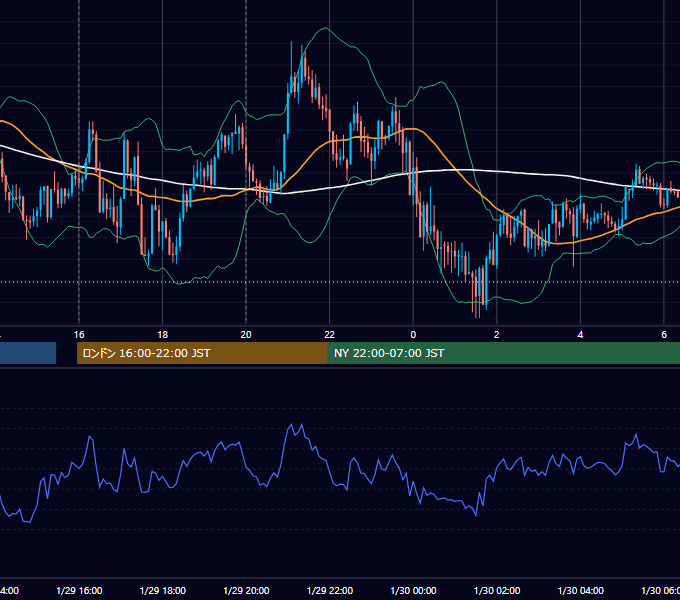Click the '4' hour label on chart axis
680x600 pixels.
580,335
